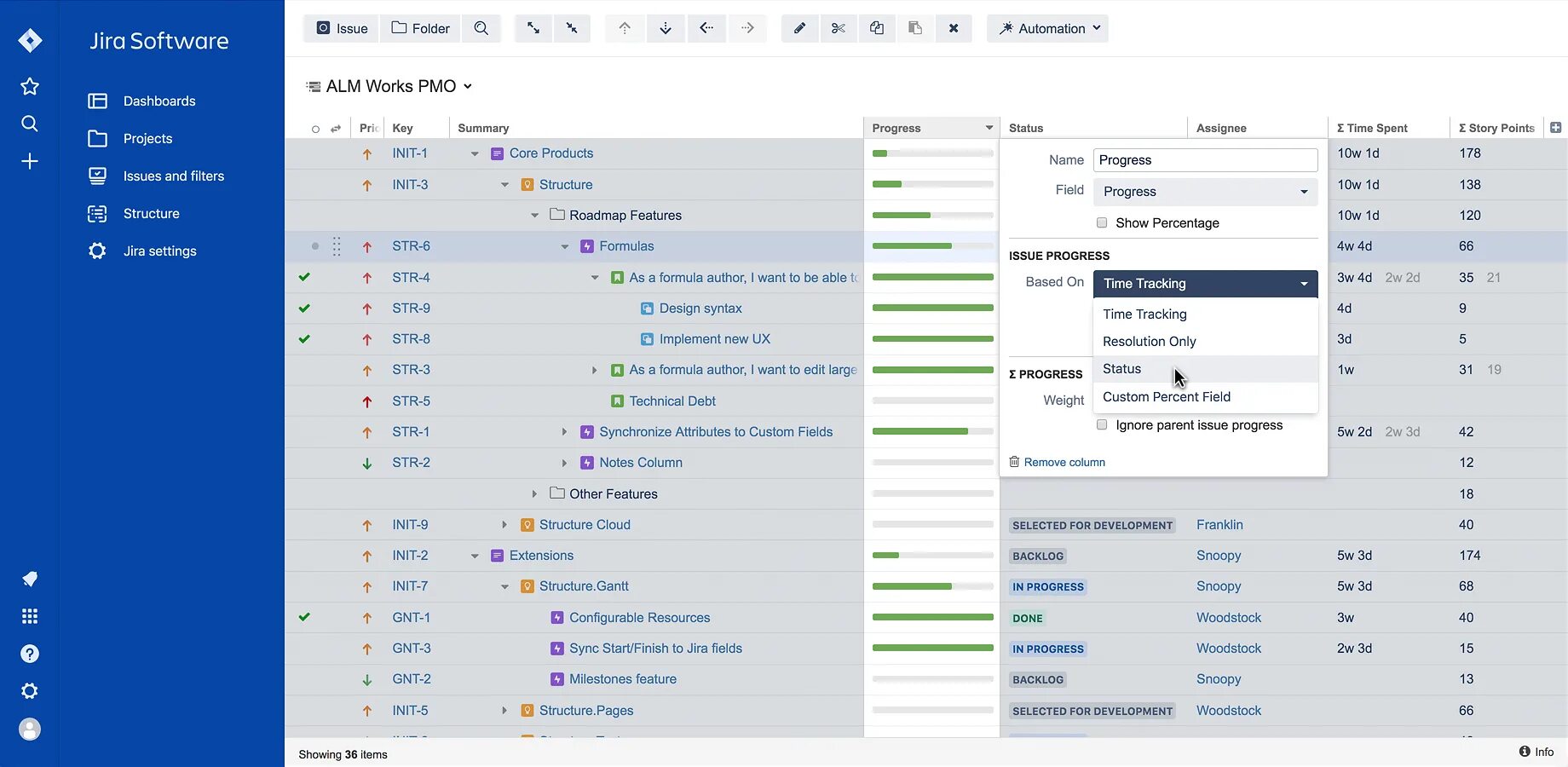Open the Structure.Gantt summary link
The width and height of the screenshot is (1568, 767).
584,586
